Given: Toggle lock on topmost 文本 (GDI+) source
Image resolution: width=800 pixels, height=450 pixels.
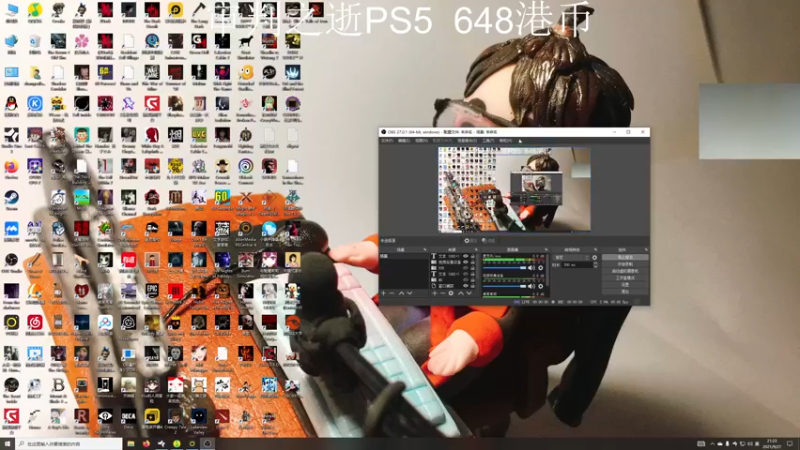Looking at the screenshot, I should pos(473,256).
